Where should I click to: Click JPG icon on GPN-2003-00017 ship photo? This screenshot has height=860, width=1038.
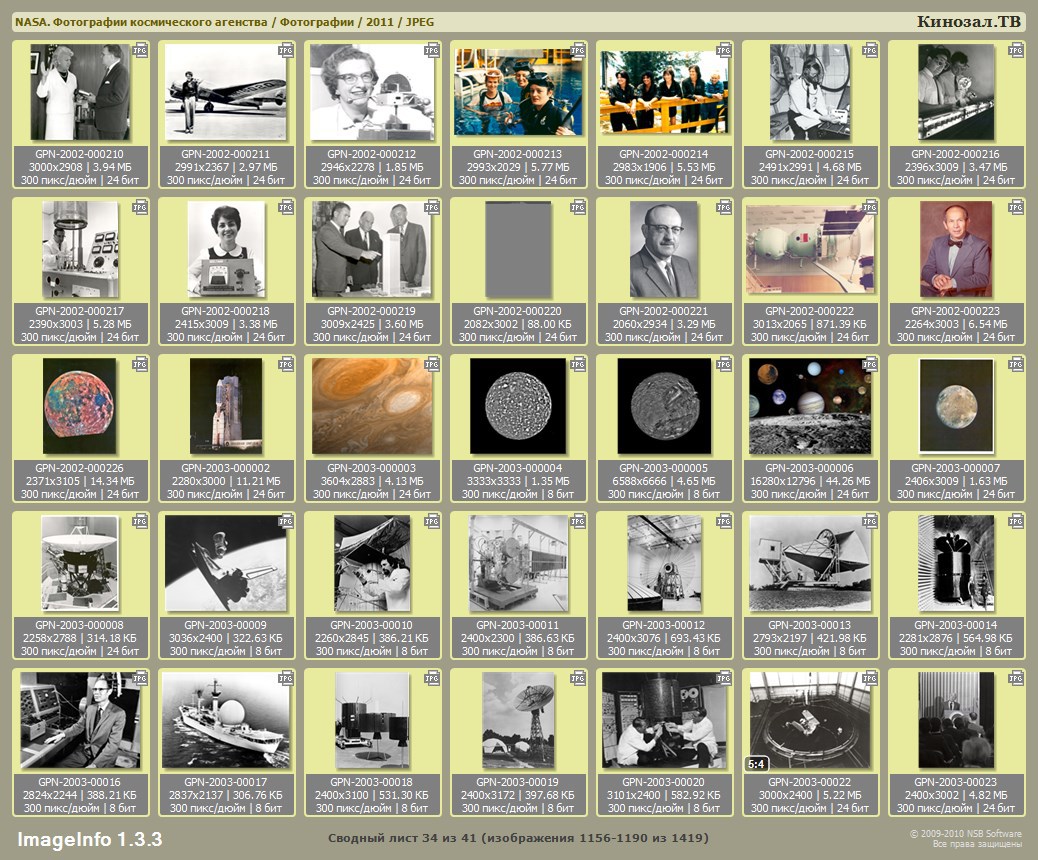point(286,678)
